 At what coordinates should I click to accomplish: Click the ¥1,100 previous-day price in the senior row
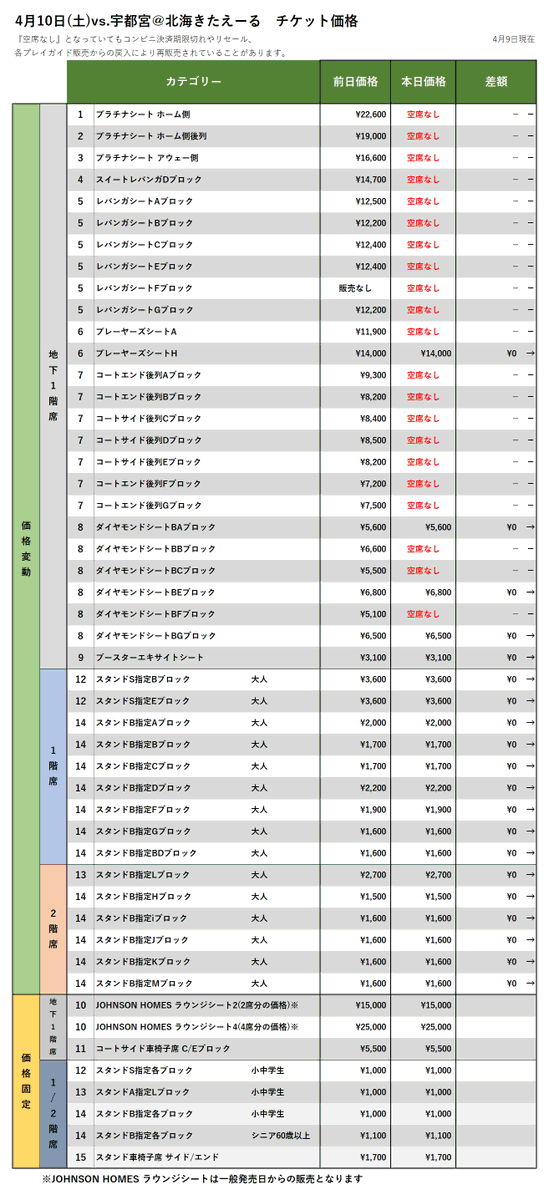(373, 1135)
